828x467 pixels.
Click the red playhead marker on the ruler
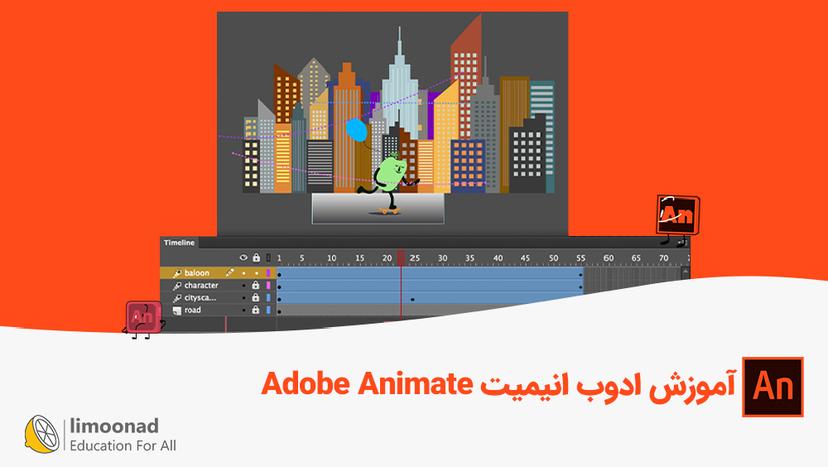tap(401, 258)
